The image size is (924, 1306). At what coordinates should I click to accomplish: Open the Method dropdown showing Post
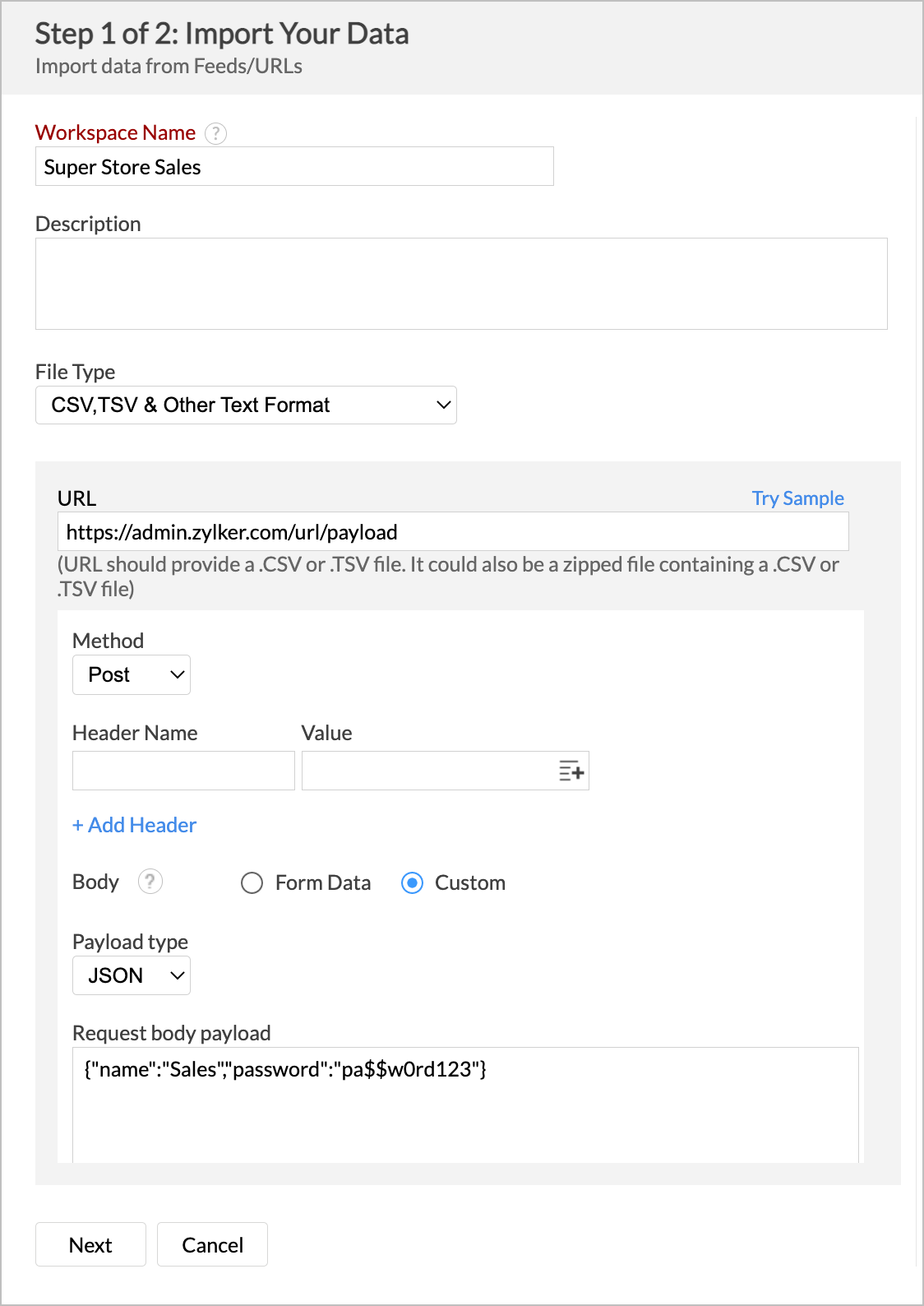tap(131, 674)
